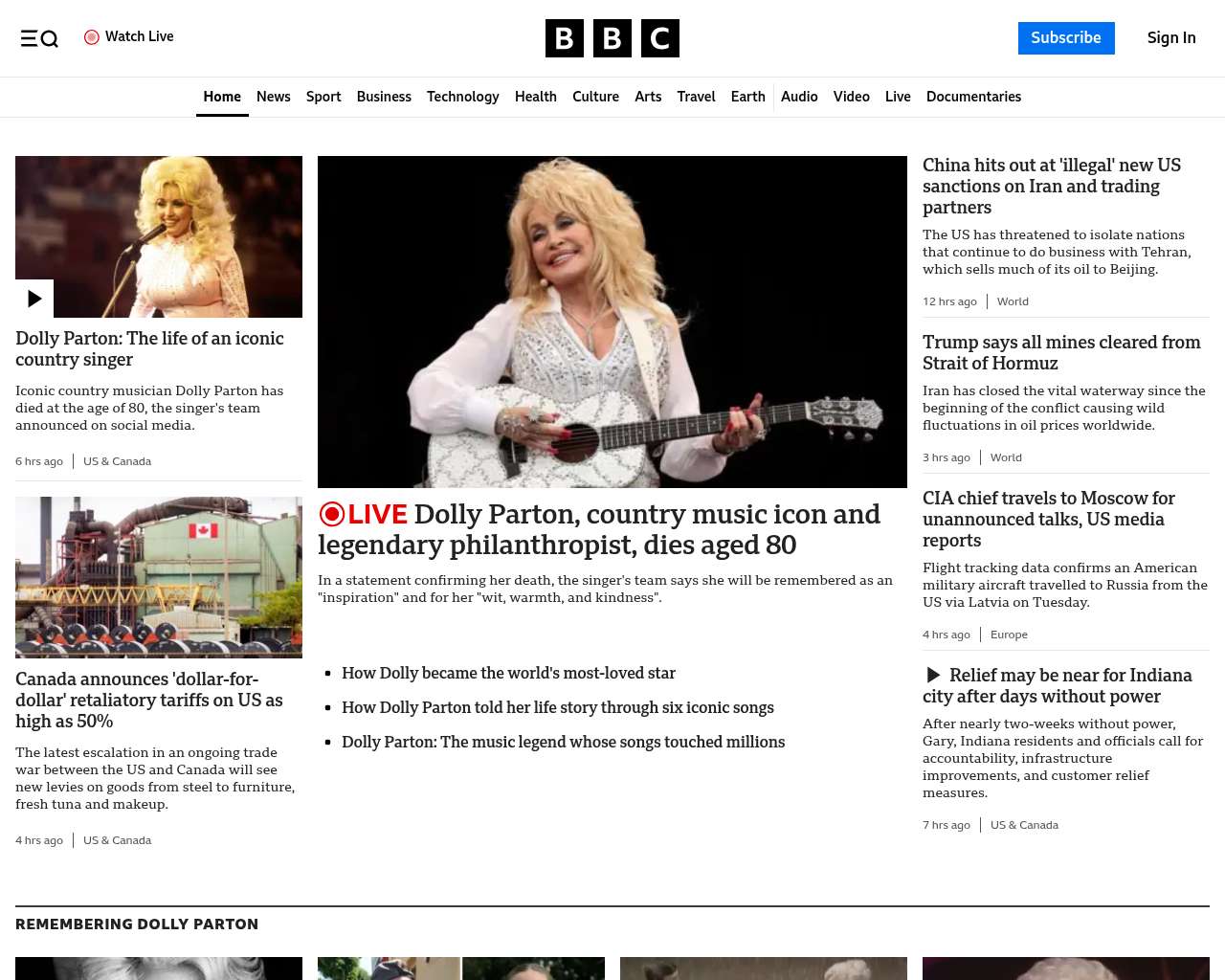Select the Live tab
Image resolution: width=1225 pixels, height=980 pixels.
click(x=898, y=97)
